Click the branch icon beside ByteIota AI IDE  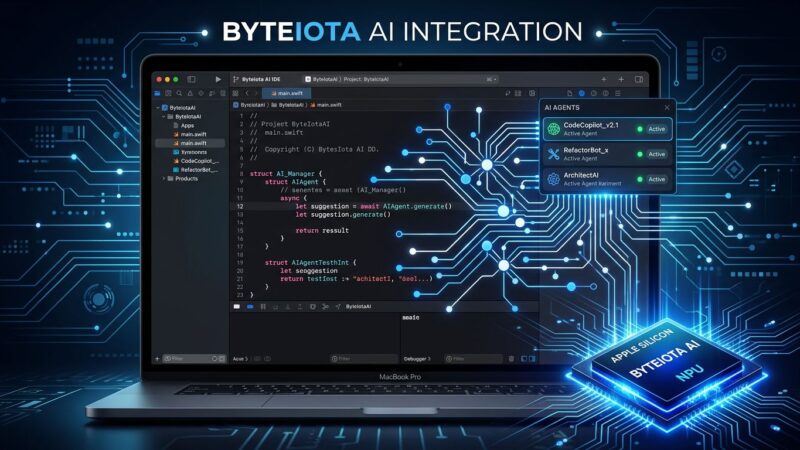(x=236, y=80)
